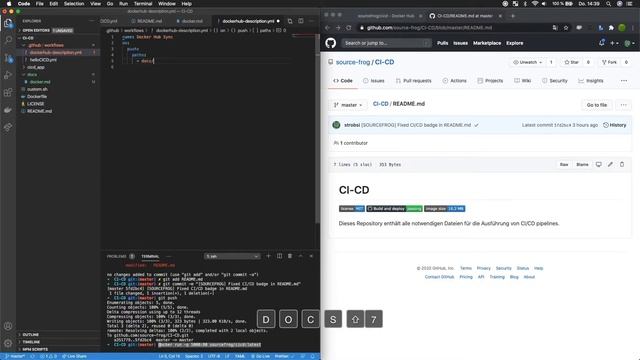Open the Search view in VS Code activity bar

tap(8, 40)
